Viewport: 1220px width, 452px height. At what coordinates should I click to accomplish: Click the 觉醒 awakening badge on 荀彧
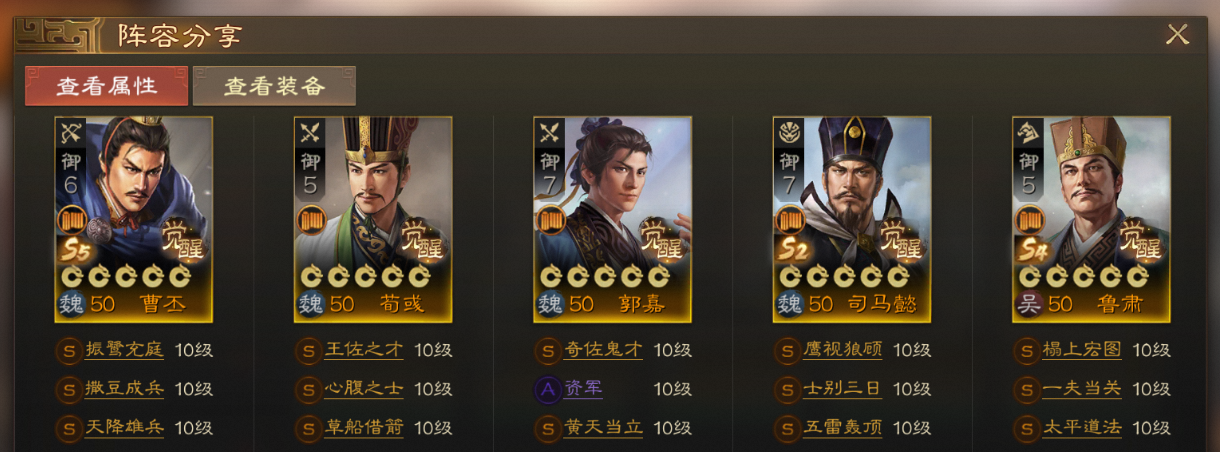click(x=422, y=239)
